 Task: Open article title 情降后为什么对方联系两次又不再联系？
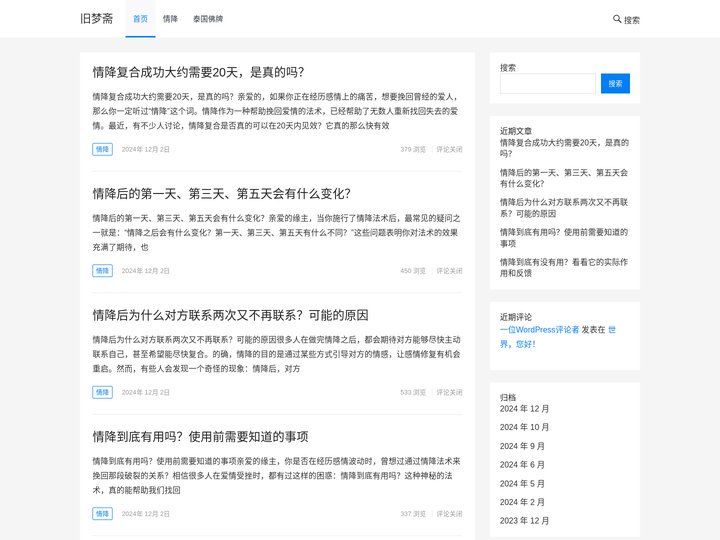(231, 315)
